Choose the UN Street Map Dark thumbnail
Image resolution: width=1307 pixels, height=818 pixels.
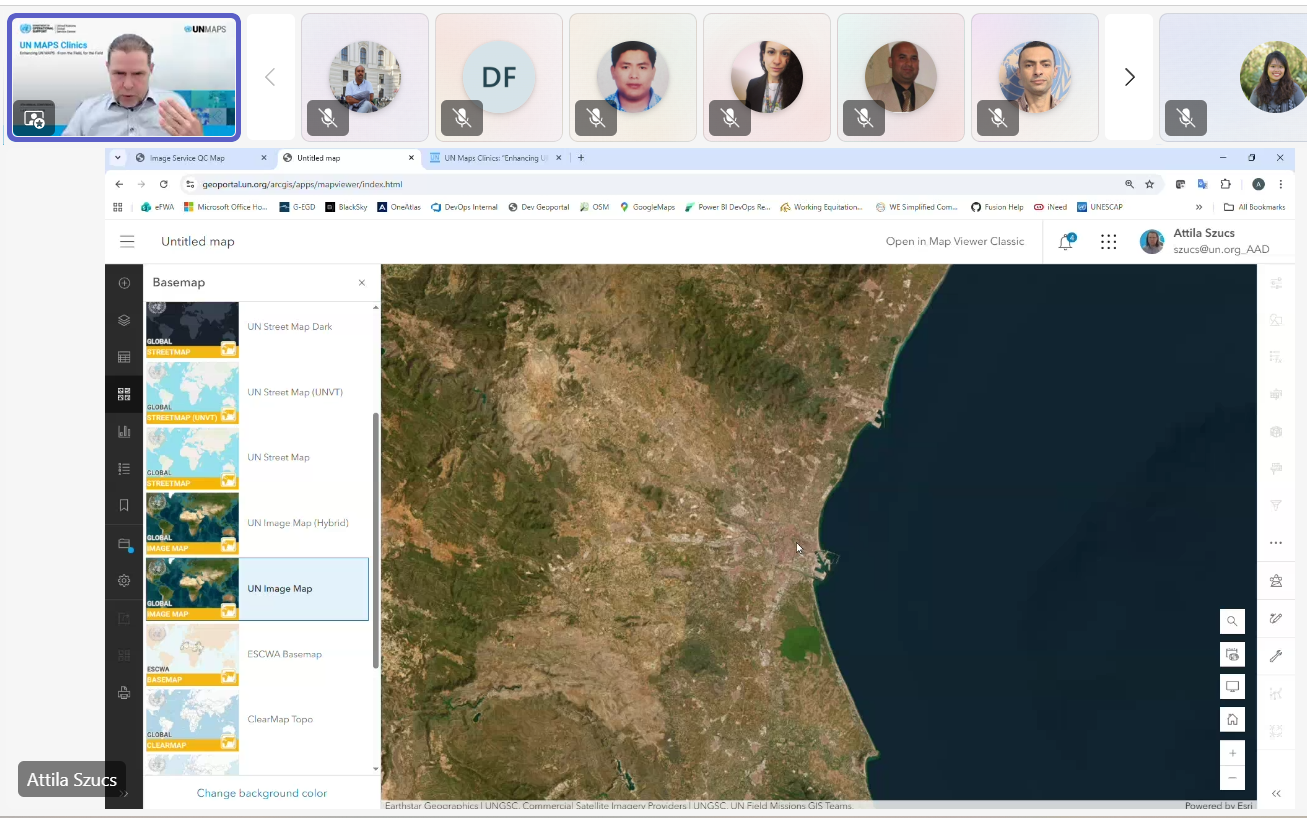coord(192,329)
